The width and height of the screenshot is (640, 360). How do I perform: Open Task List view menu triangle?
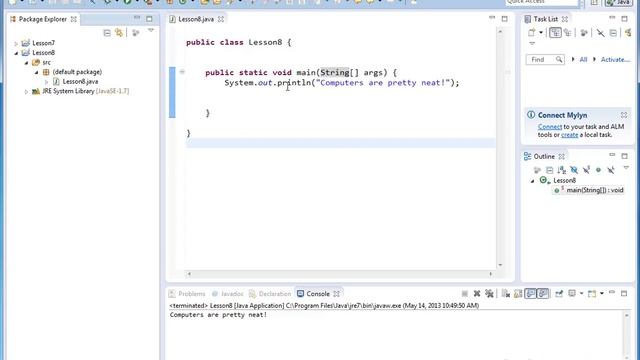532,43
